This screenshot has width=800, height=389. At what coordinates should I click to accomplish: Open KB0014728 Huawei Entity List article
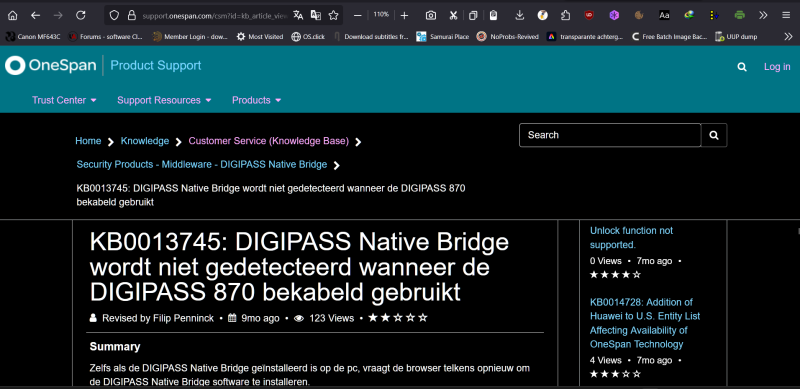coord(645,323)
